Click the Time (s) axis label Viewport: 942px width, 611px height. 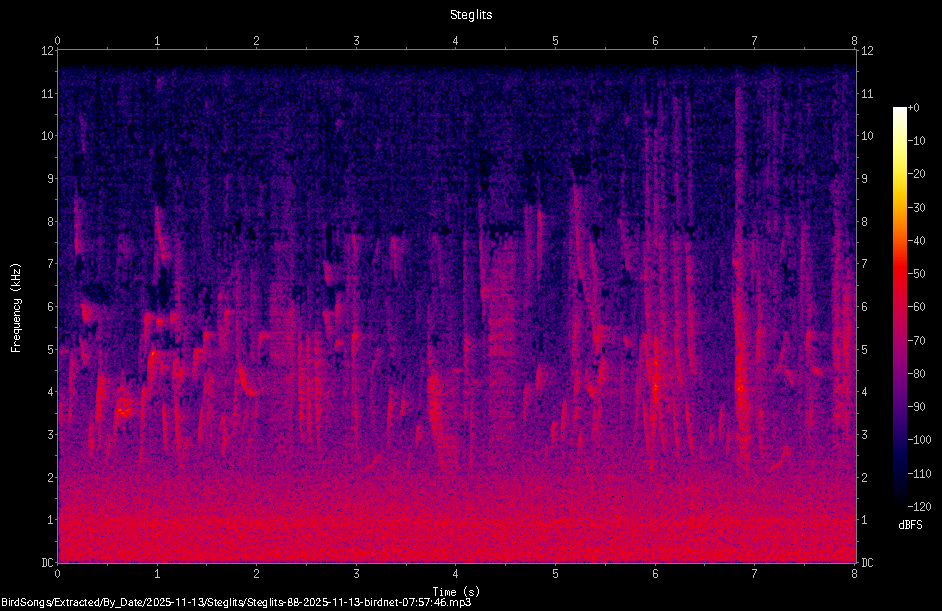tap(456, 592)
